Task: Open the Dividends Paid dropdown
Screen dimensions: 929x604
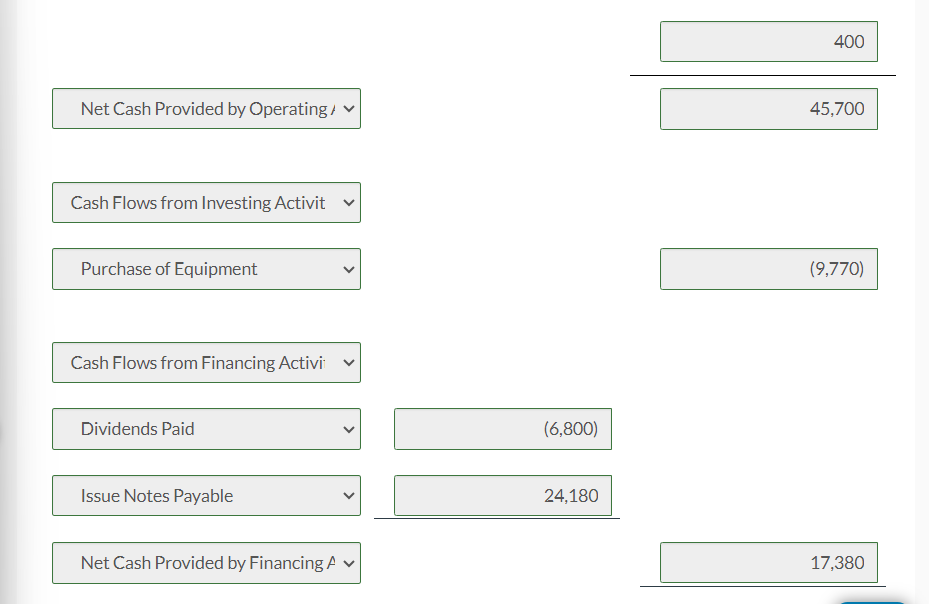Action: click(x=206, y=429)
